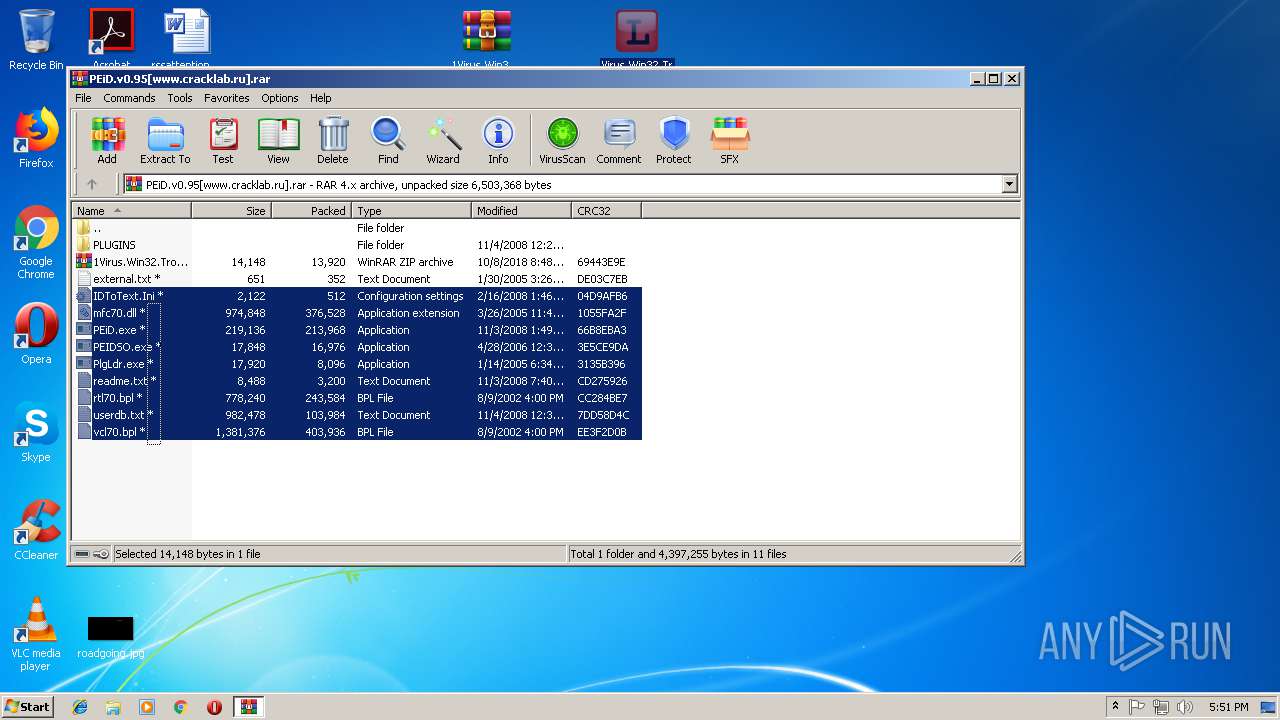Select PEIDSO.exe file row
Viewport: 1280px width, 720px height.
coord(357,347)
